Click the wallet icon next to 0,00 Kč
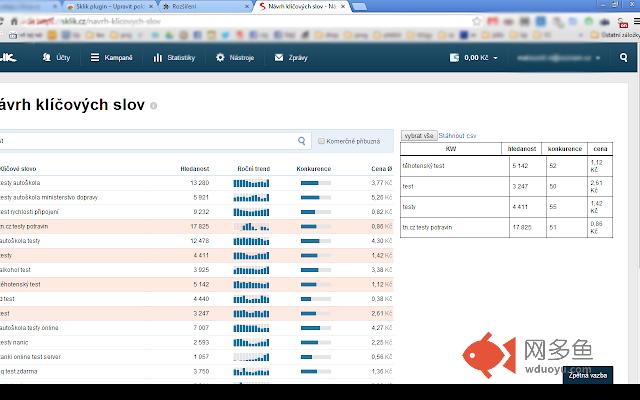Screen dimensions: 640x400 [x=454, y=58]
